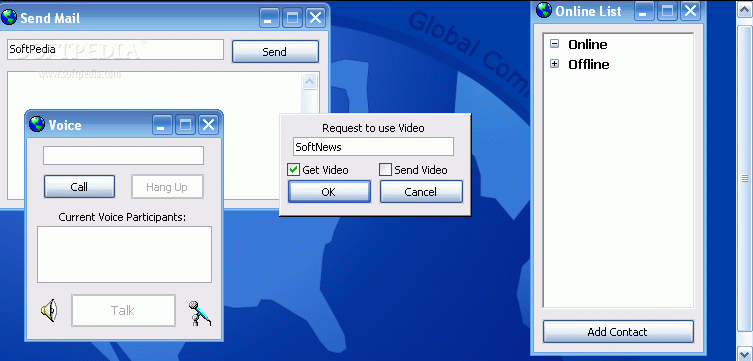Minimize the Online List window
753x361 pixels.
(x=644, y=11)
